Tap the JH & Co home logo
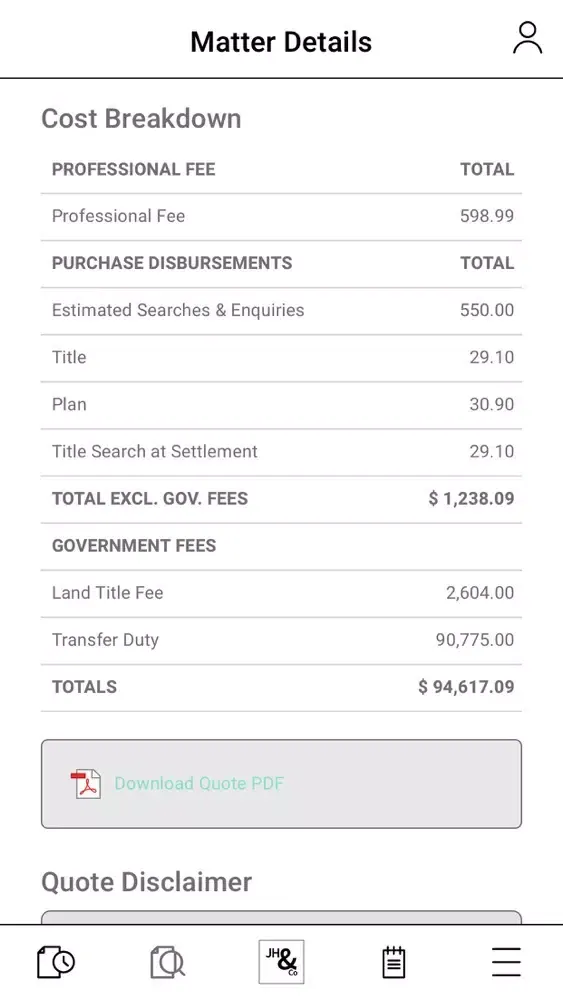 [x=281, y=962]
